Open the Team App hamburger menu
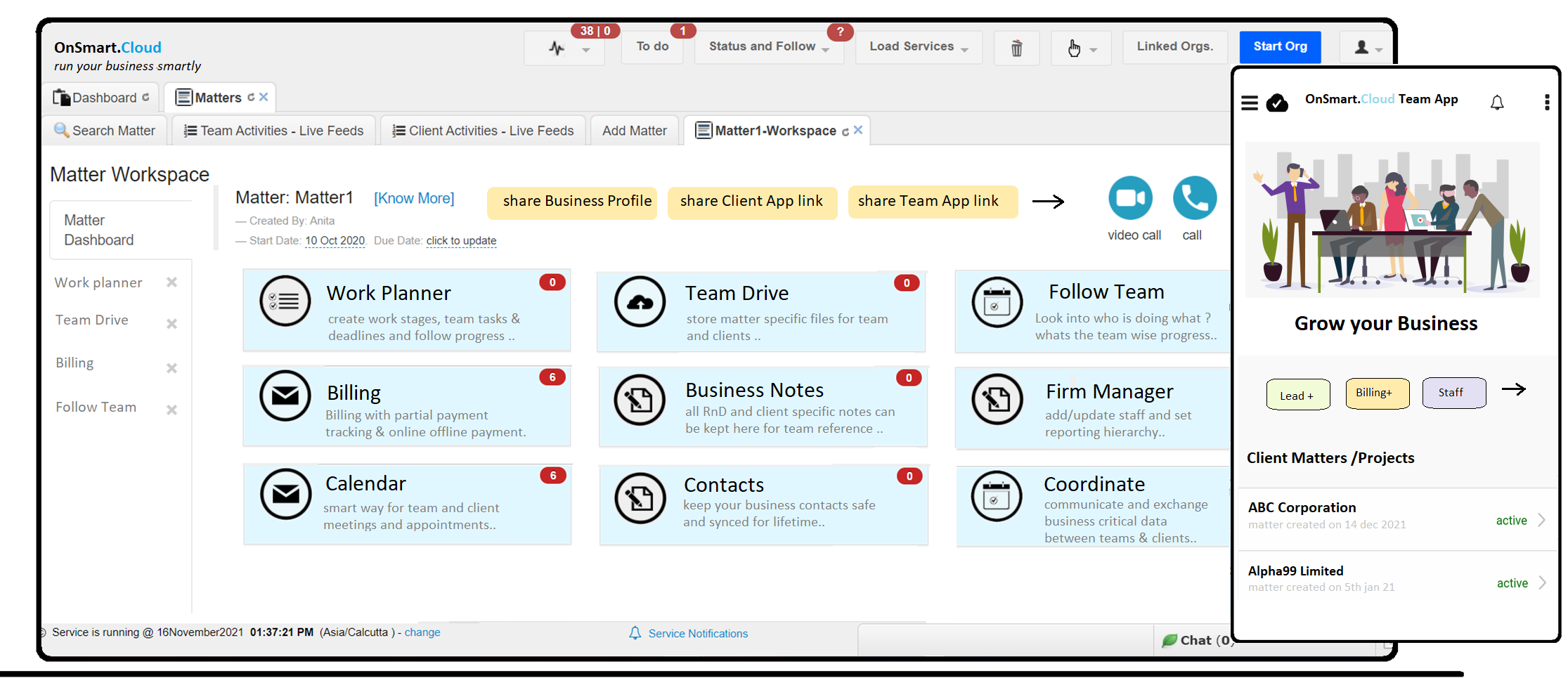Screen dimensions: 1568x678 pyautogui.click(x=1250, y=103)
